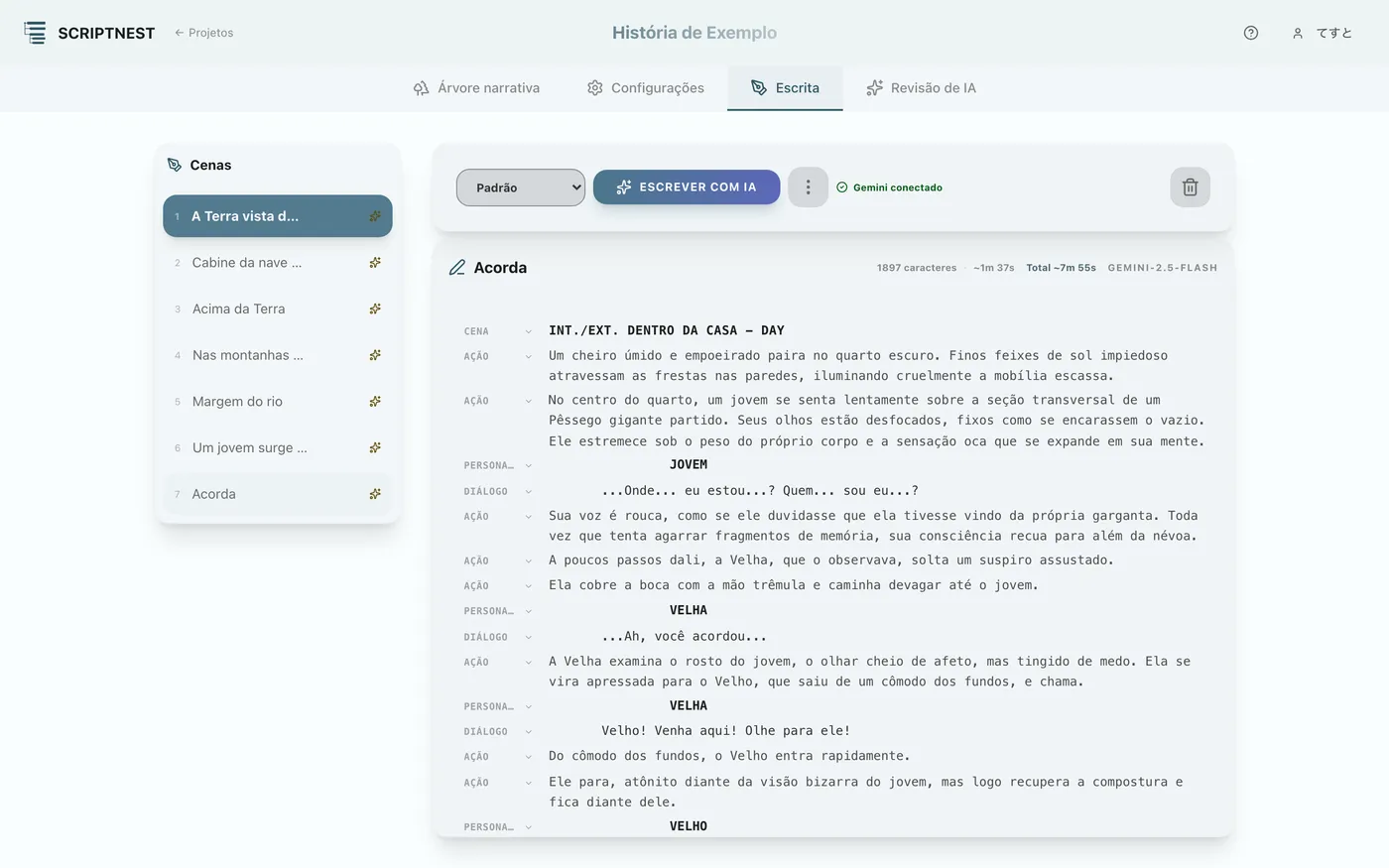Click the 'Do cômodo dos fundos' action line
Screen dimensions: 1389x868
pos(729,756)
